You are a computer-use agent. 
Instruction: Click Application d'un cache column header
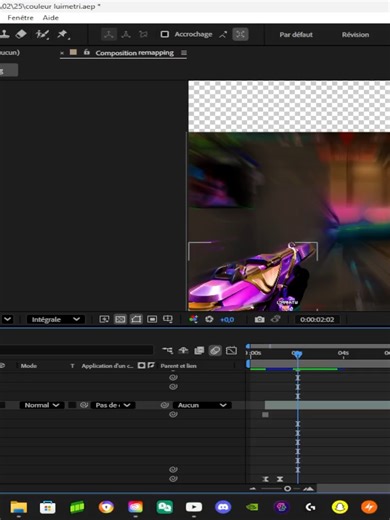click(x=107, y=366)
